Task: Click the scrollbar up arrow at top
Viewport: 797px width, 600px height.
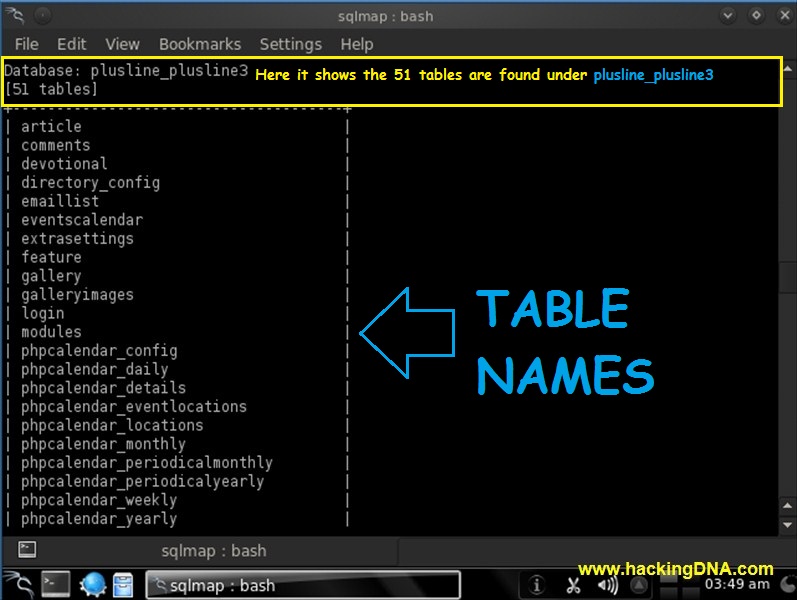Action: 787,68
